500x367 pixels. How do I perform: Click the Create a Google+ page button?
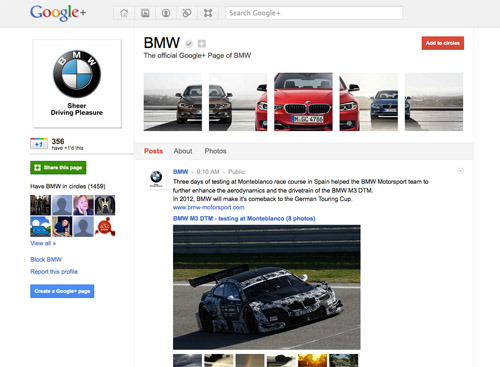62,291
